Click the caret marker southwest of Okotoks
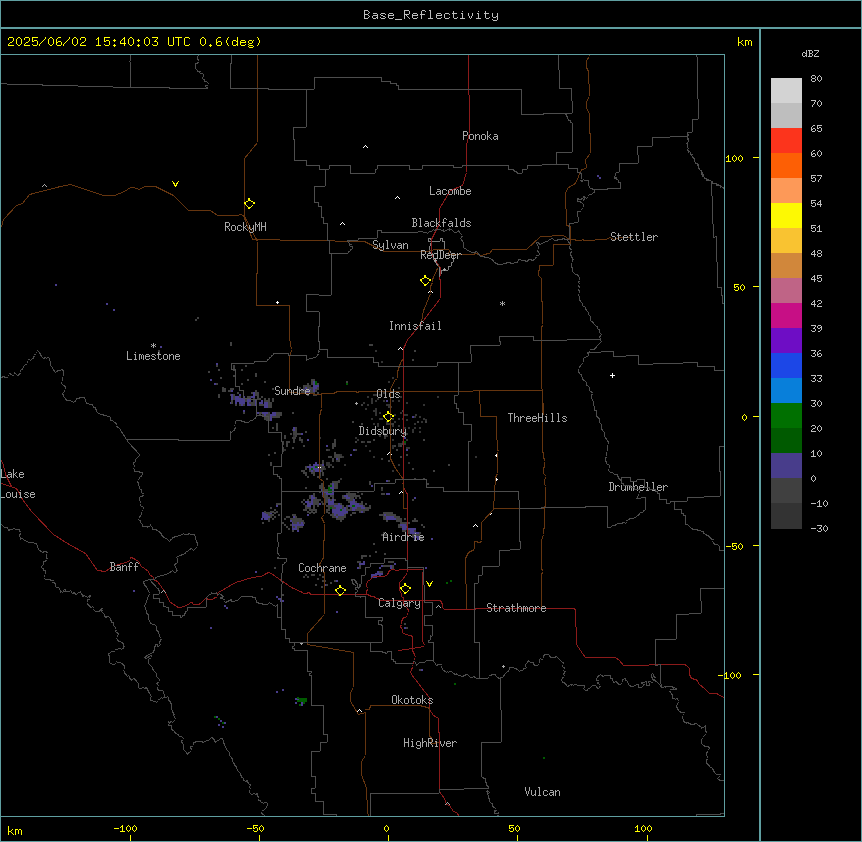The height and width of the screenshot is (842, 862). (x=360, y=711)
